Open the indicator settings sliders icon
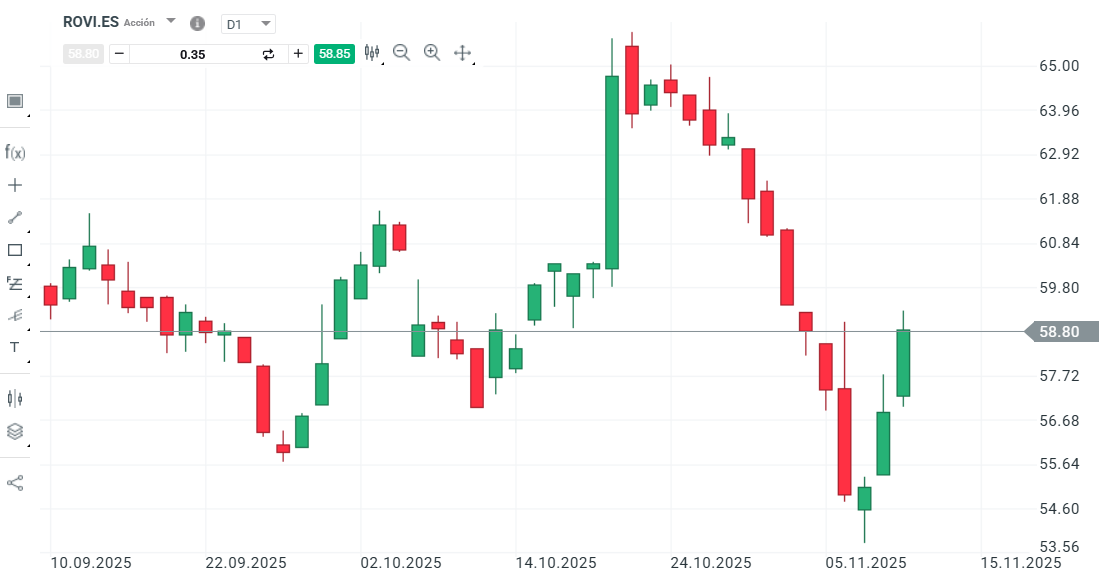 [372, 52]
